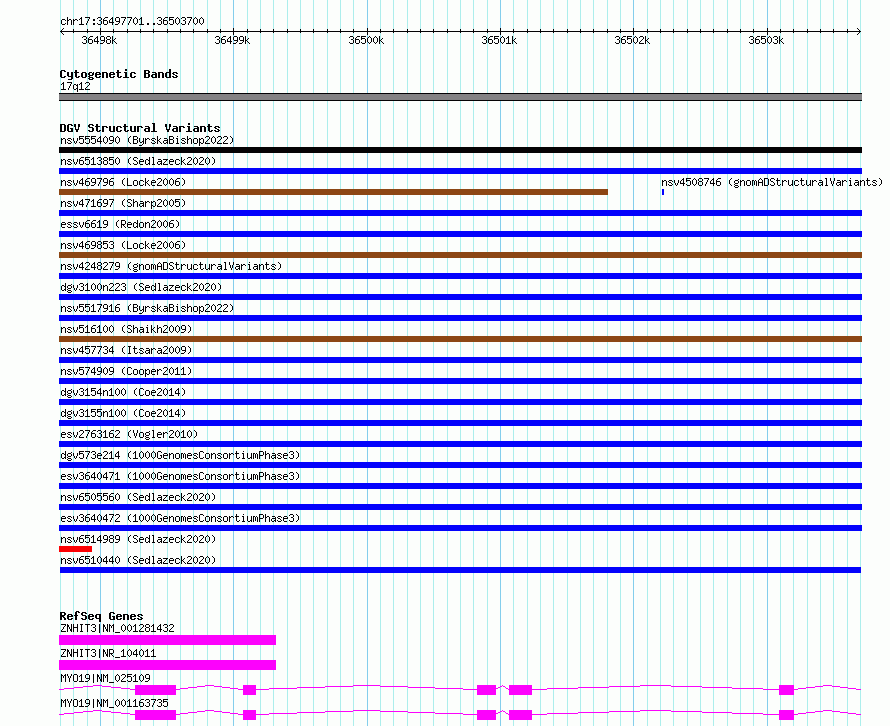Open variant dgv3155n100 (Coe2014)
890x726 pixels.
[123, 413]
